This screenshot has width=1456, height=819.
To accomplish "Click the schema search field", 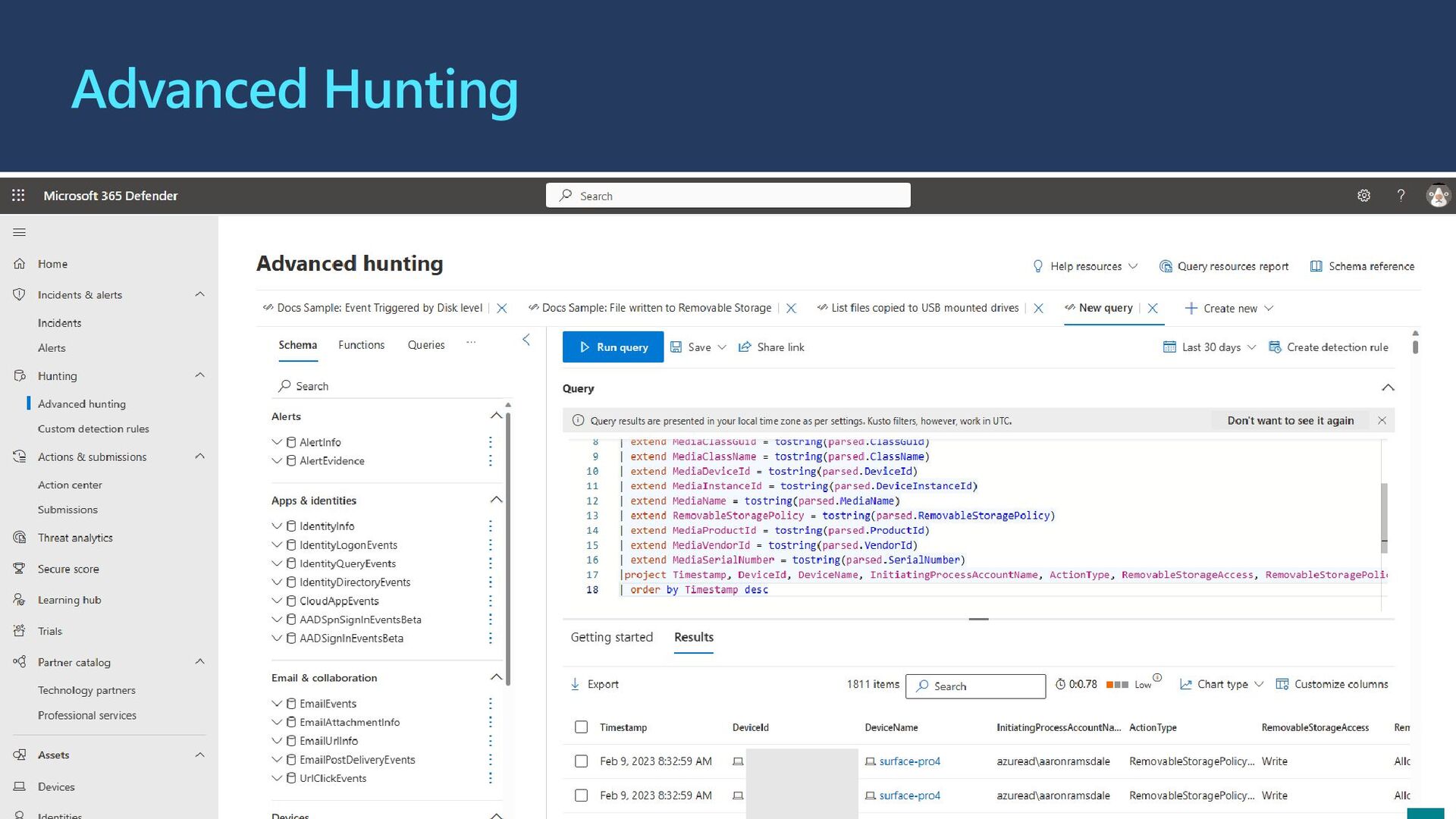I will point(391,386).
